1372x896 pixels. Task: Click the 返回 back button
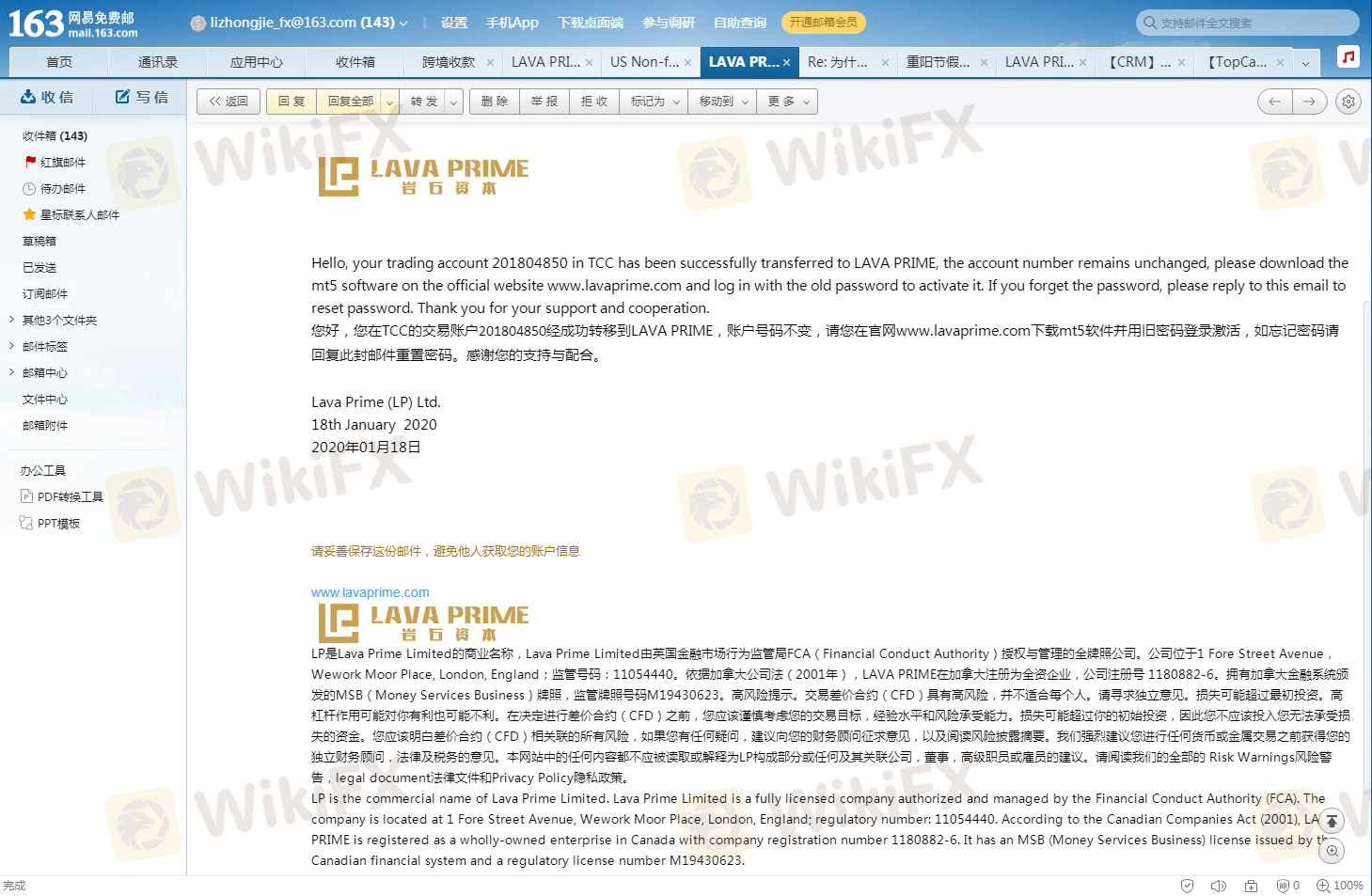229,102
